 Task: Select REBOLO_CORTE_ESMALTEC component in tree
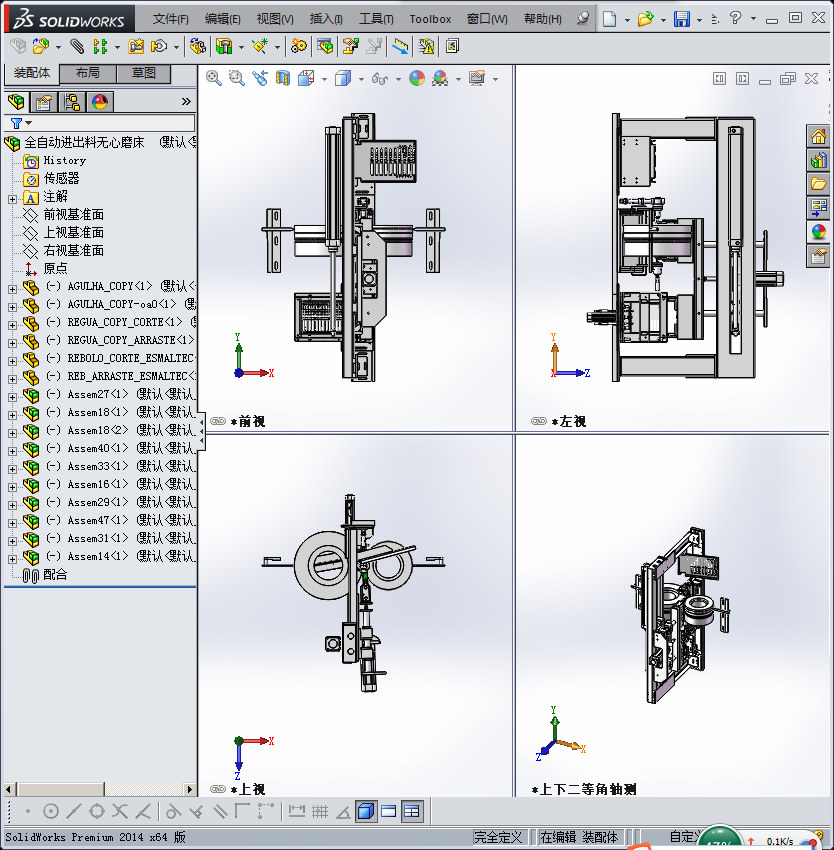(131, 358)
